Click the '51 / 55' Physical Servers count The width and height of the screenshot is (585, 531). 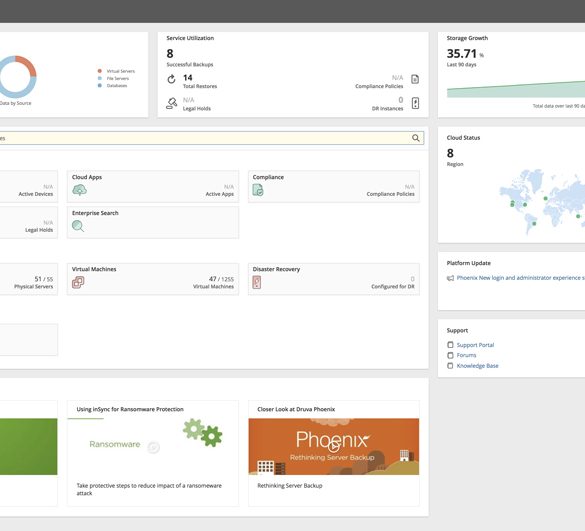pyautogui.click(x=44, y=279)
